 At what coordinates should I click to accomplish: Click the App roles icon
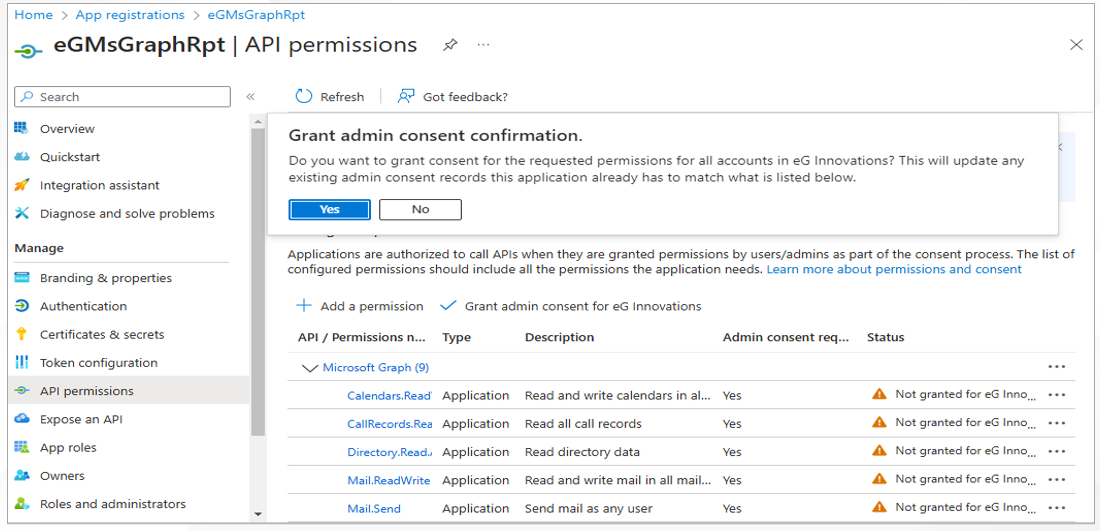click(22, 447)
